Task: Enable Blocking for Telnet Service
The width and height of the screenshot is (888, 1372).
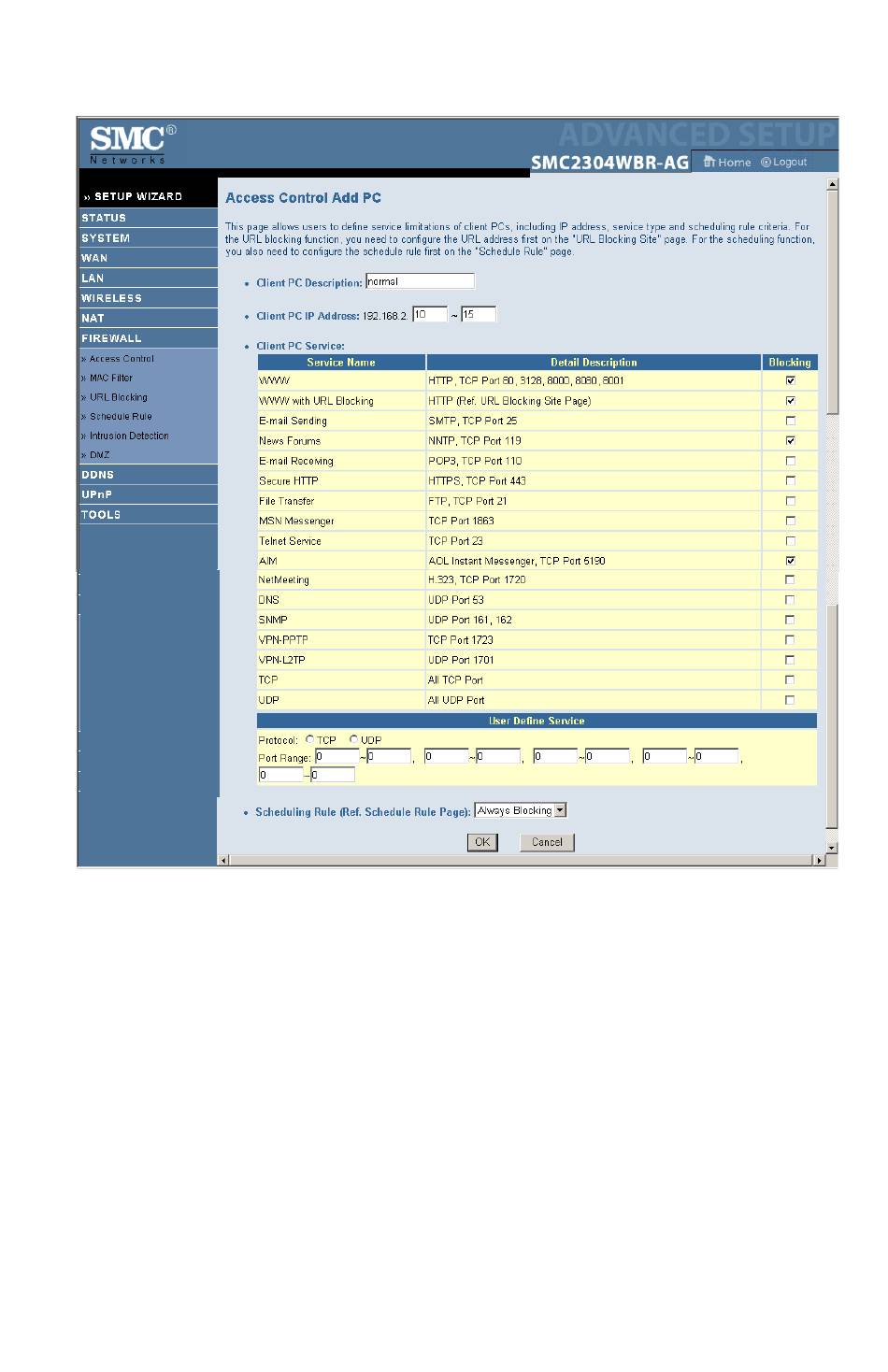Action: (791, 541)
